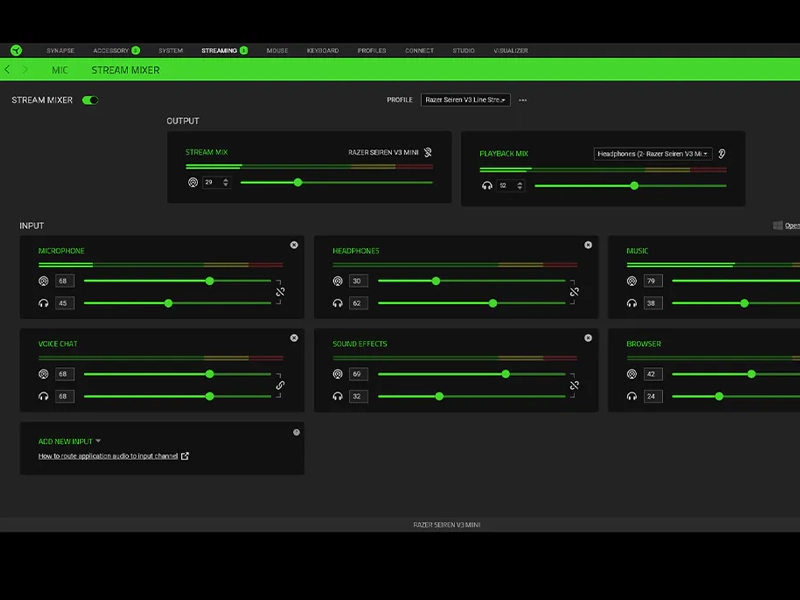Click the Playback Mix ear monitoring icon

pos(722,154)
